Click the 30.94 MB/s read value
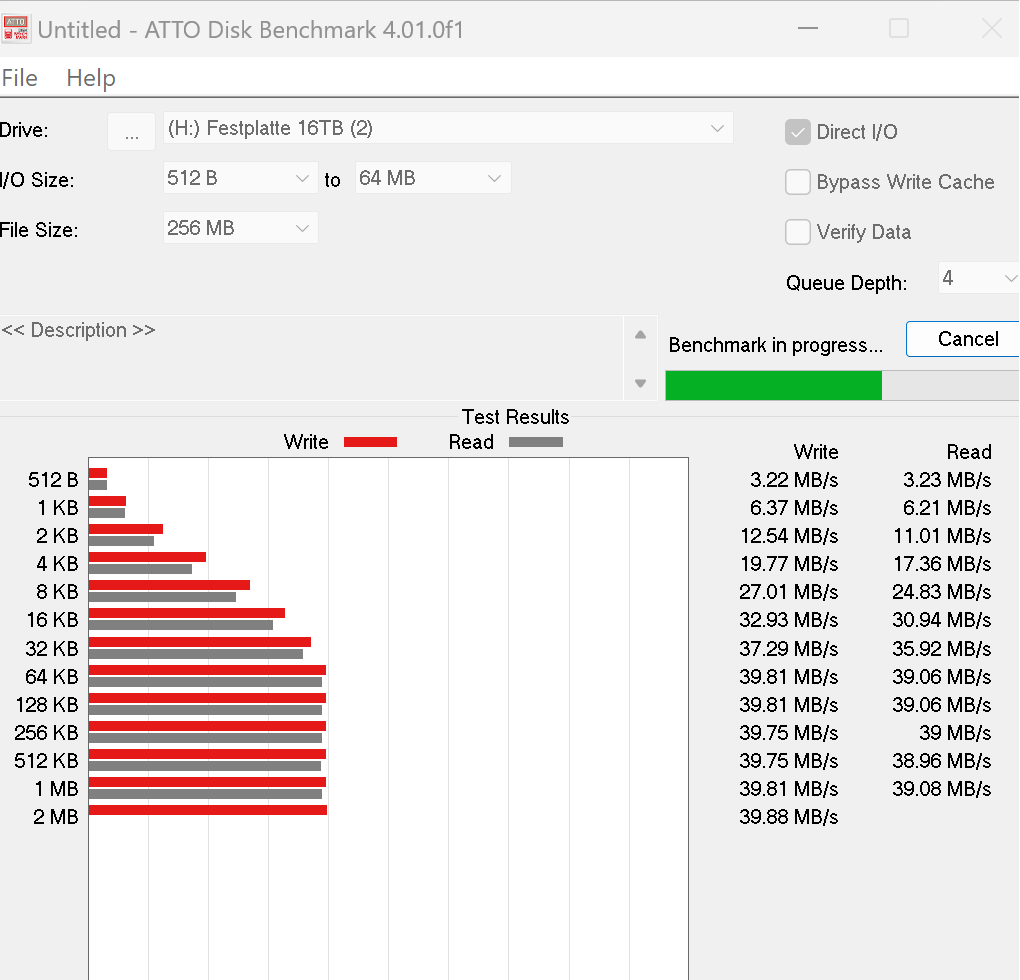The image size is (1020, 980). coord(941,620)
